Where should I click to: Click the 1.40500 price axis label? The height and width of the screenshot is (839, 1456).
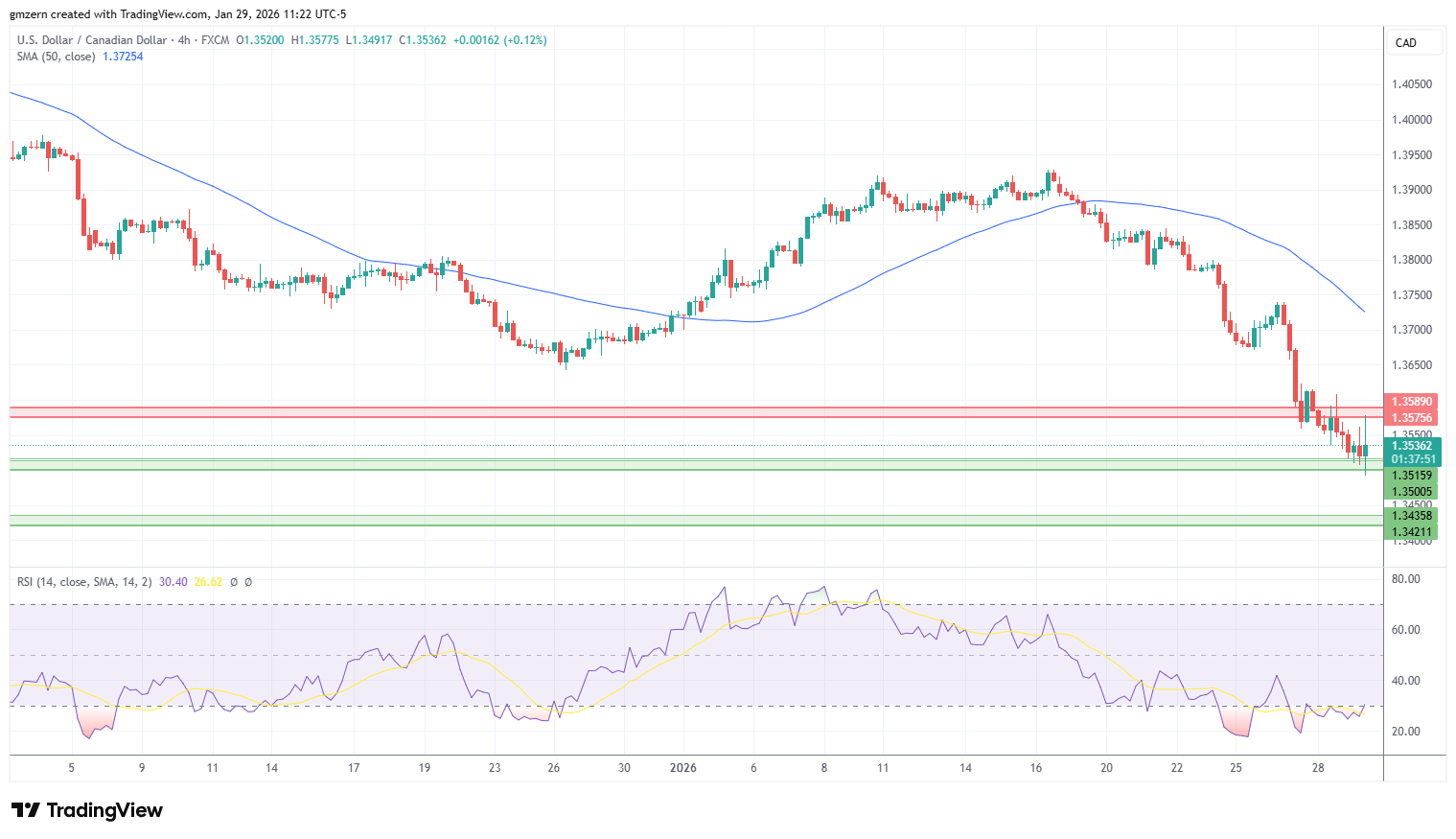click(x=1412, y=84)
